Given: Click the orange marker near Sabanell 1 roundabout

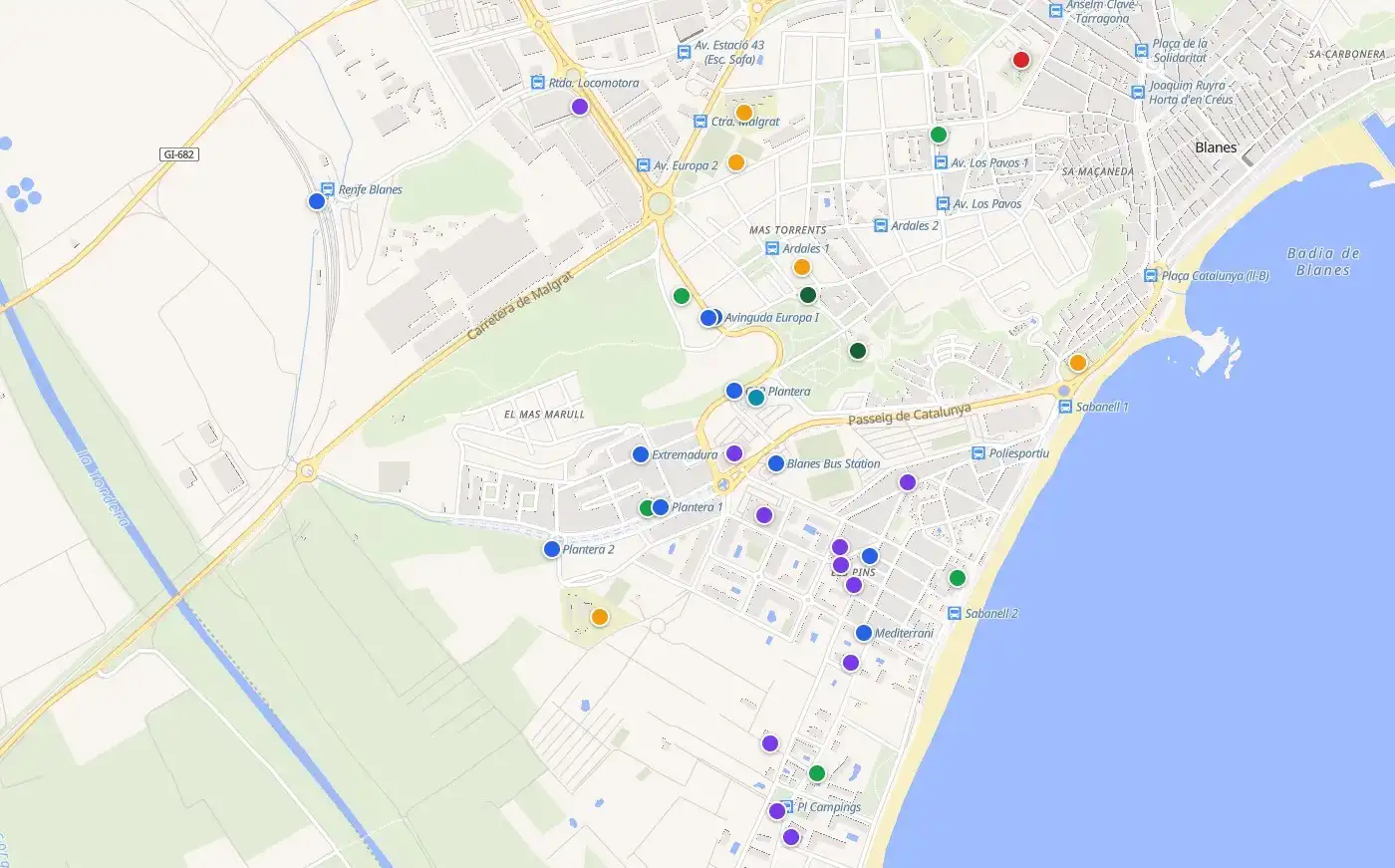Looking at the screenshot, I should 1078,363.
